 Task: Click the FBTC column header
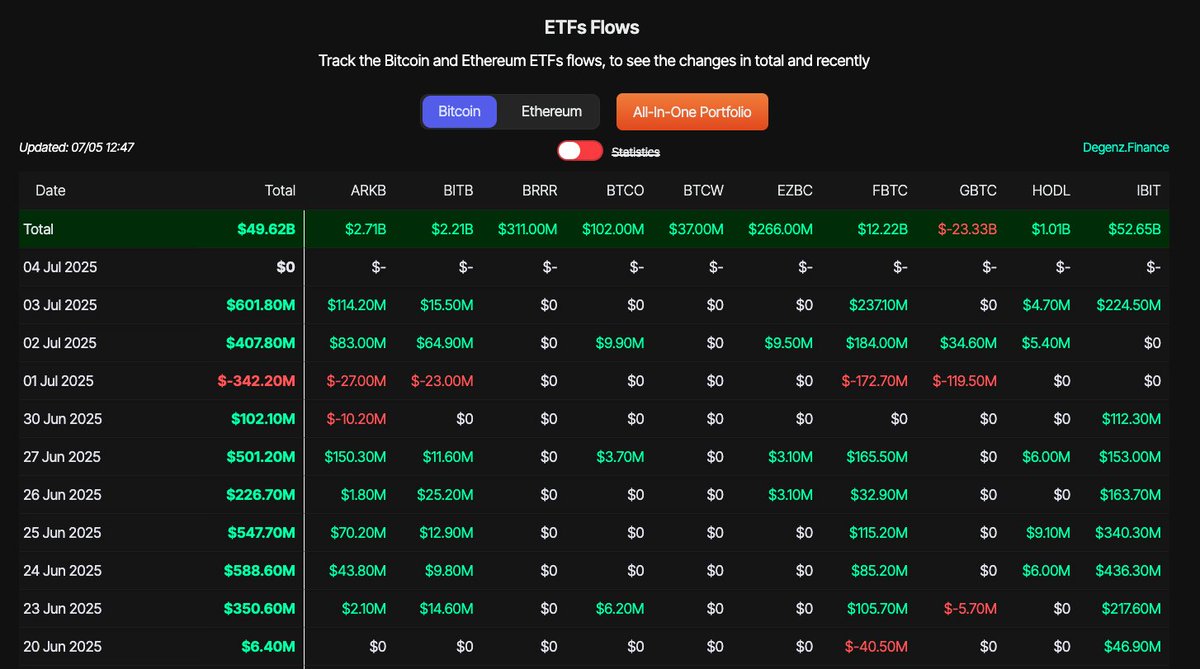coord(890,190)
